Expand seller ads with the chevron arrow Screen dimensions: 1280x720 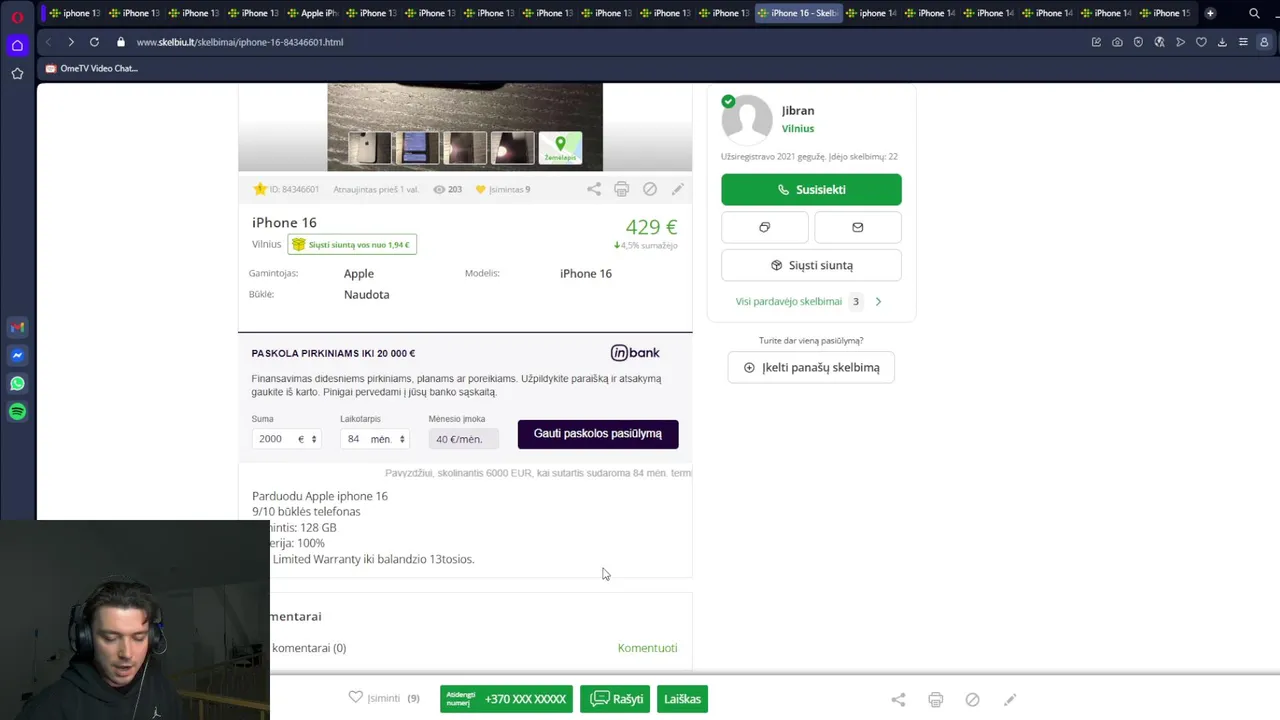click(x=878, y=301)
